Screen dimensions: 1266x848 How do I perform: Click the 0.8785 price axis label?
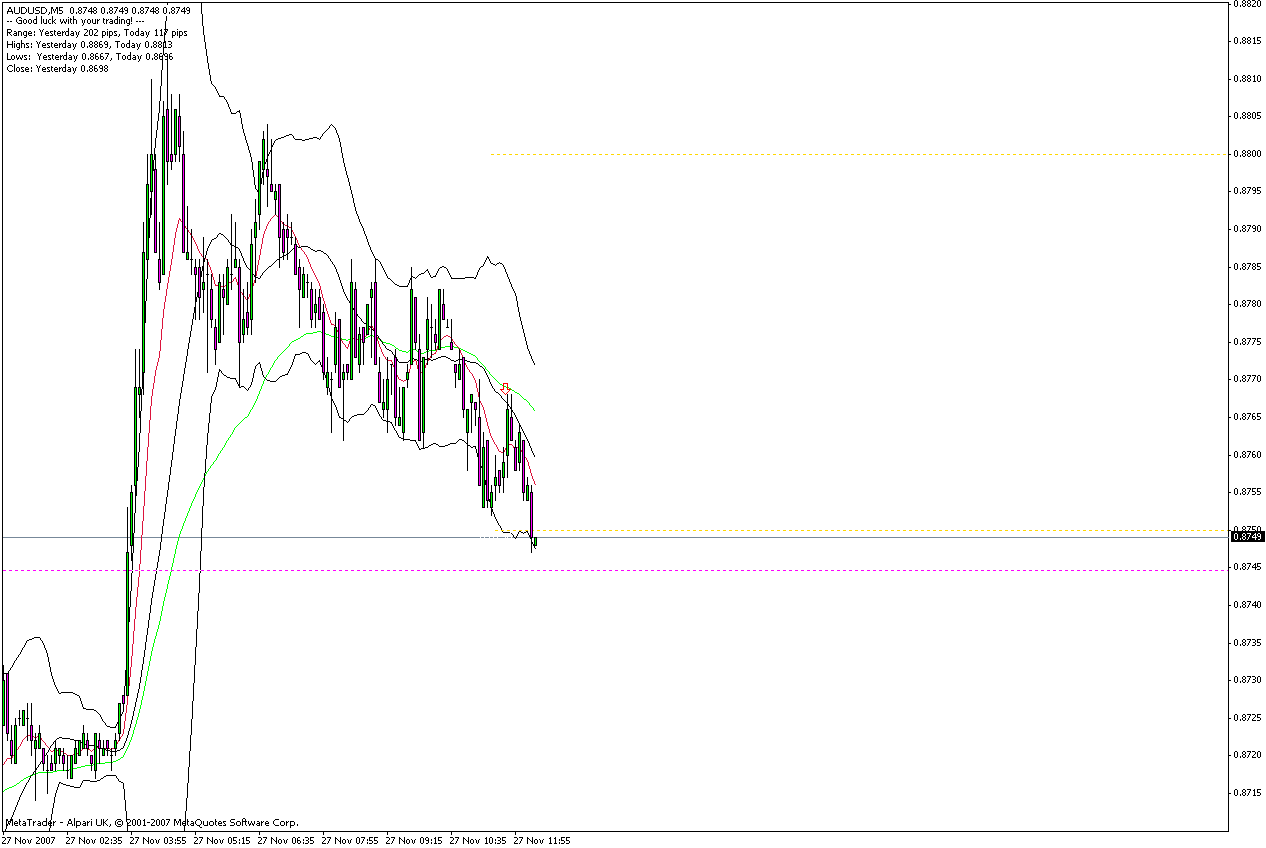1247,267
